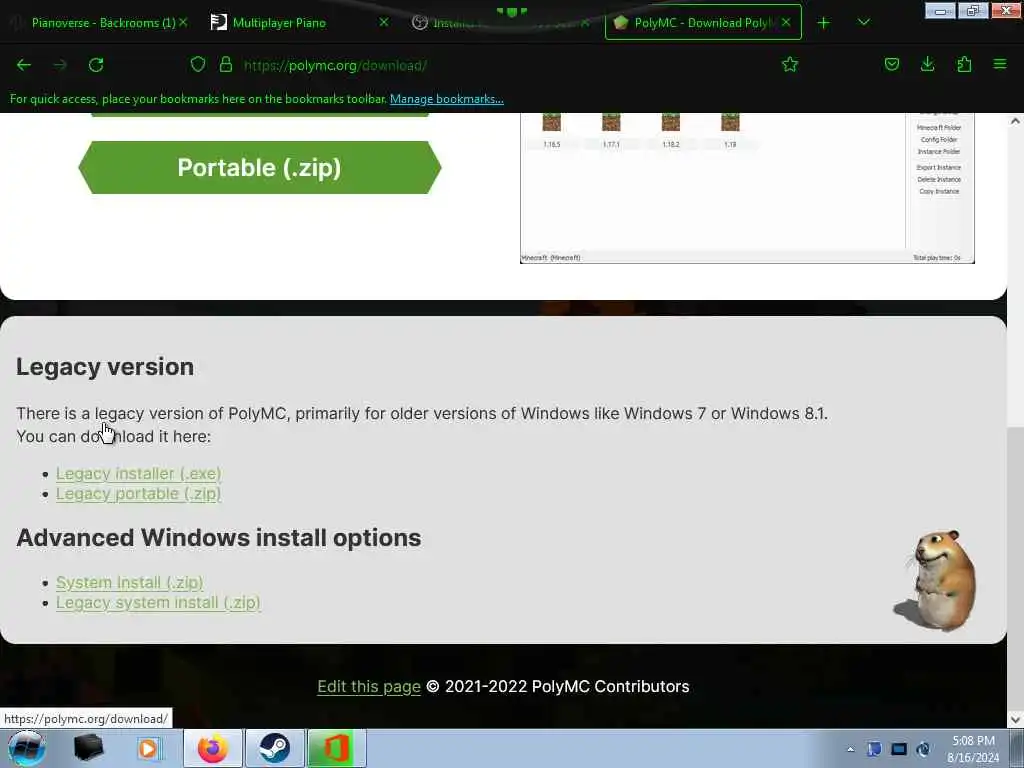Bookmark this page with the star icon
1024x768 pixels.
point(790,64)
